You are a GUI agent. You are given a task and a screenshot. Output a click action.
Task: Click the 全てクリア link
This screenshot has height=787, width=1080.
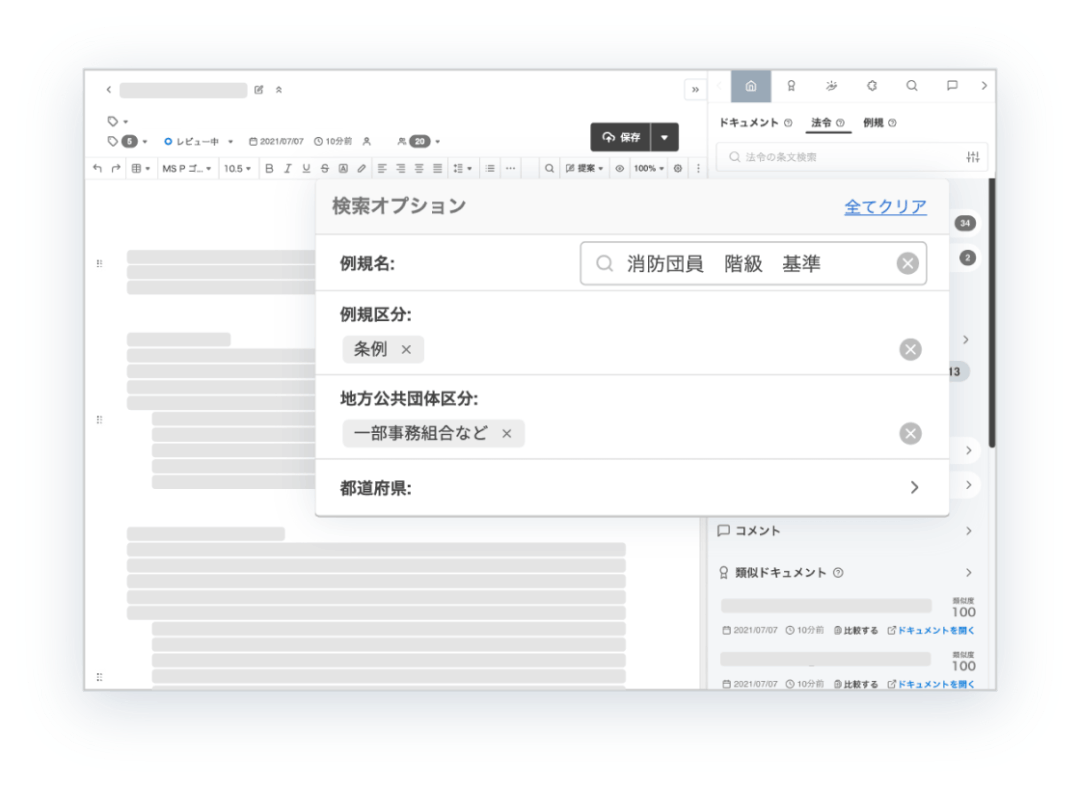885,207
